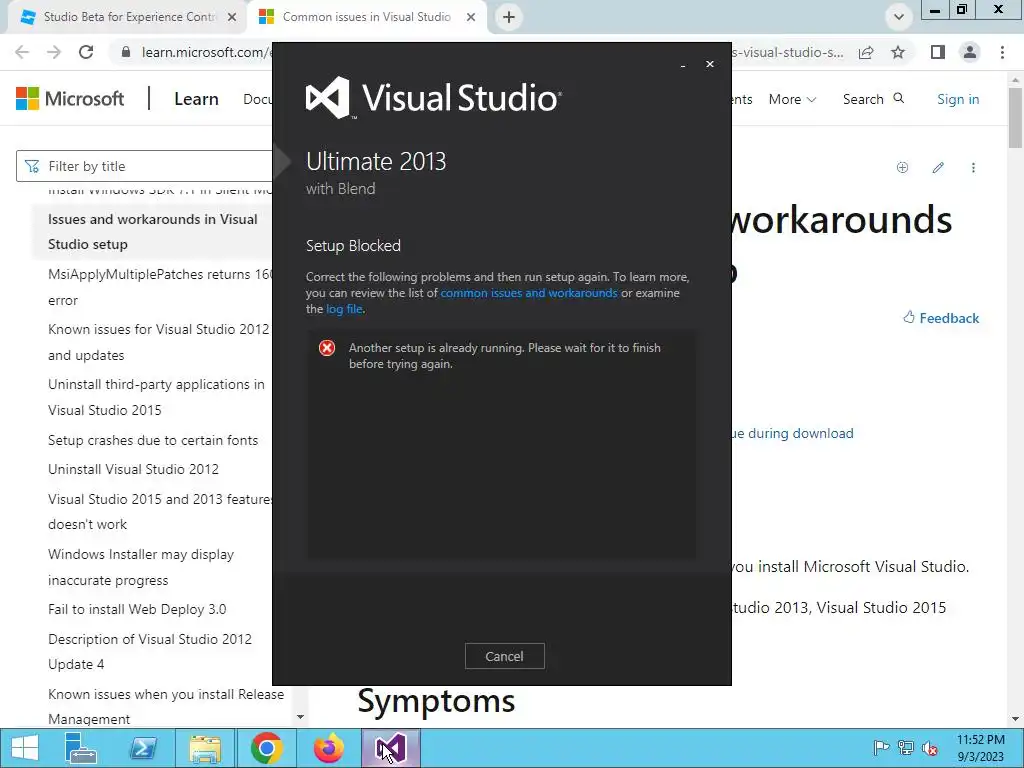Open the setup log file link
The width and height of the screenshot is (1024, 768).
(344, 309)
